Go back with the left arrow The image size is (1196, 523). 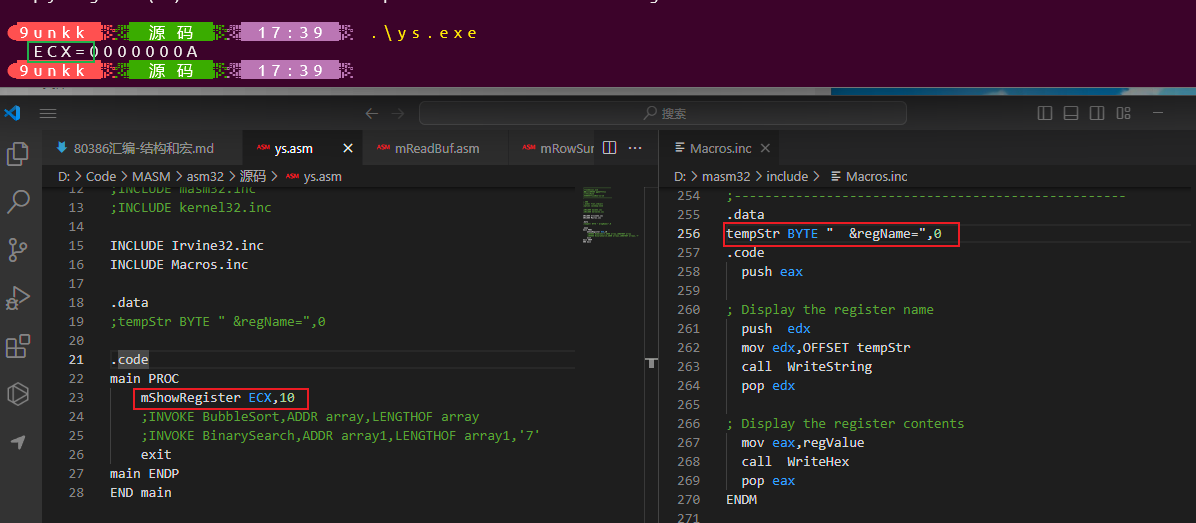click(x=371, y=114)
